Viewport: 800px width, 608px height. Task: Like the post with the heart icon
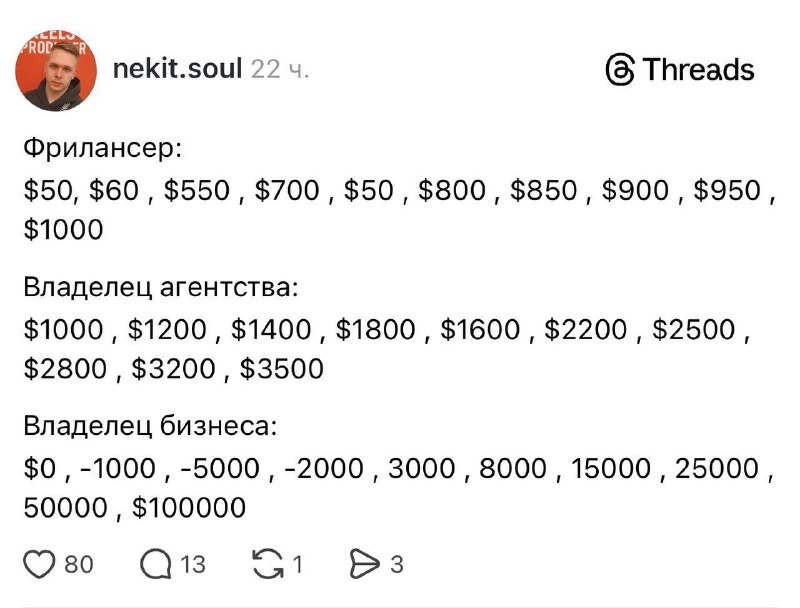pos(39,565)
